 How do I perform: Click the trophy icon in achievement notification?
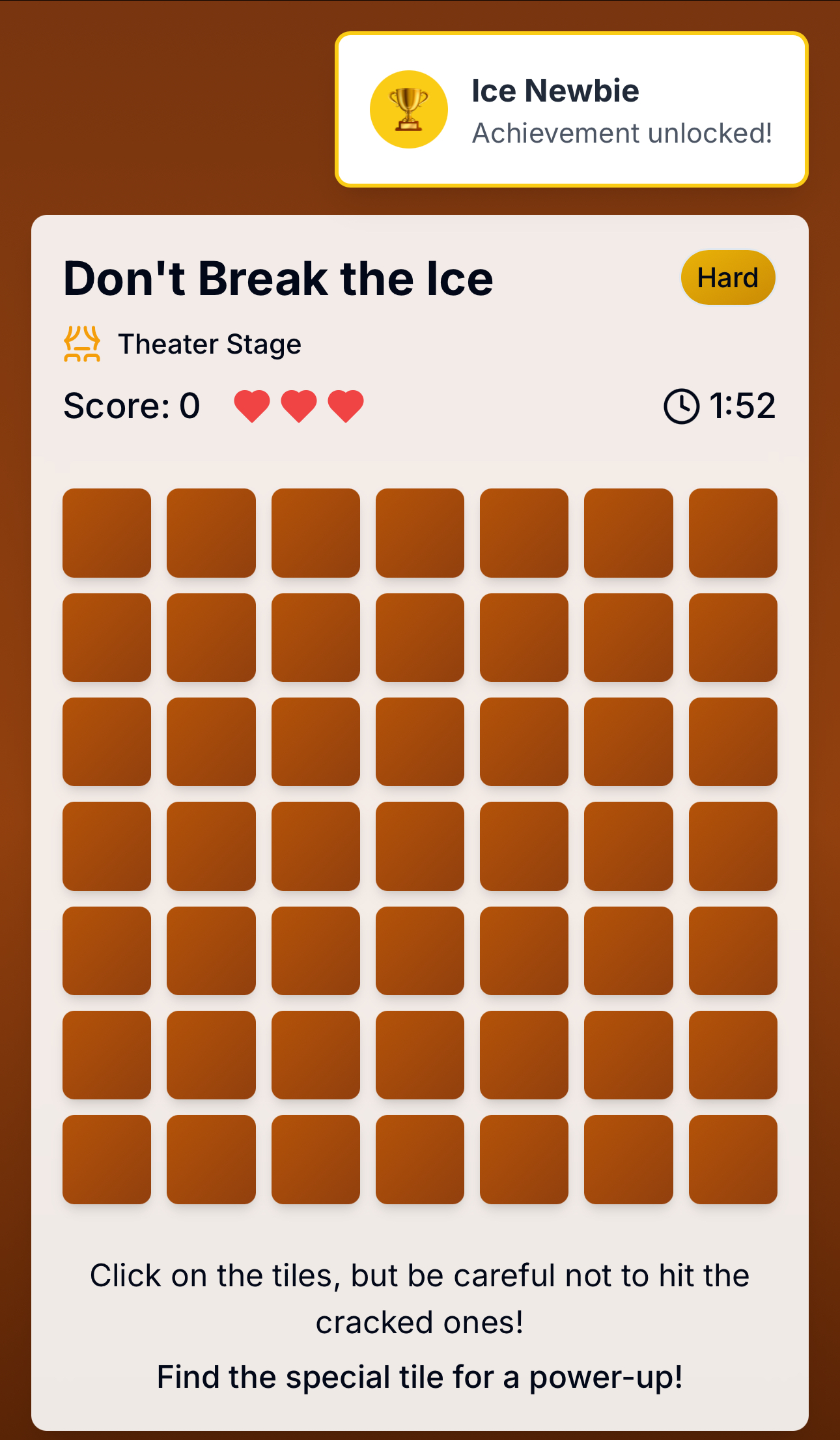[409, 109]
